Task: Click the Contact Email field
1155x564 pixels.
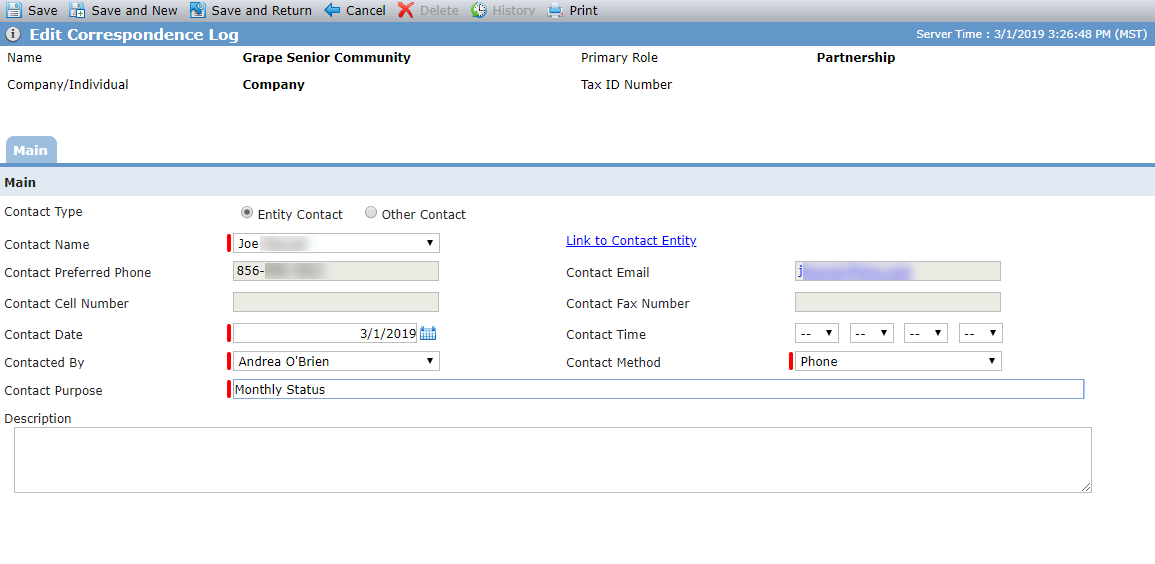Action: coord(898,271)
